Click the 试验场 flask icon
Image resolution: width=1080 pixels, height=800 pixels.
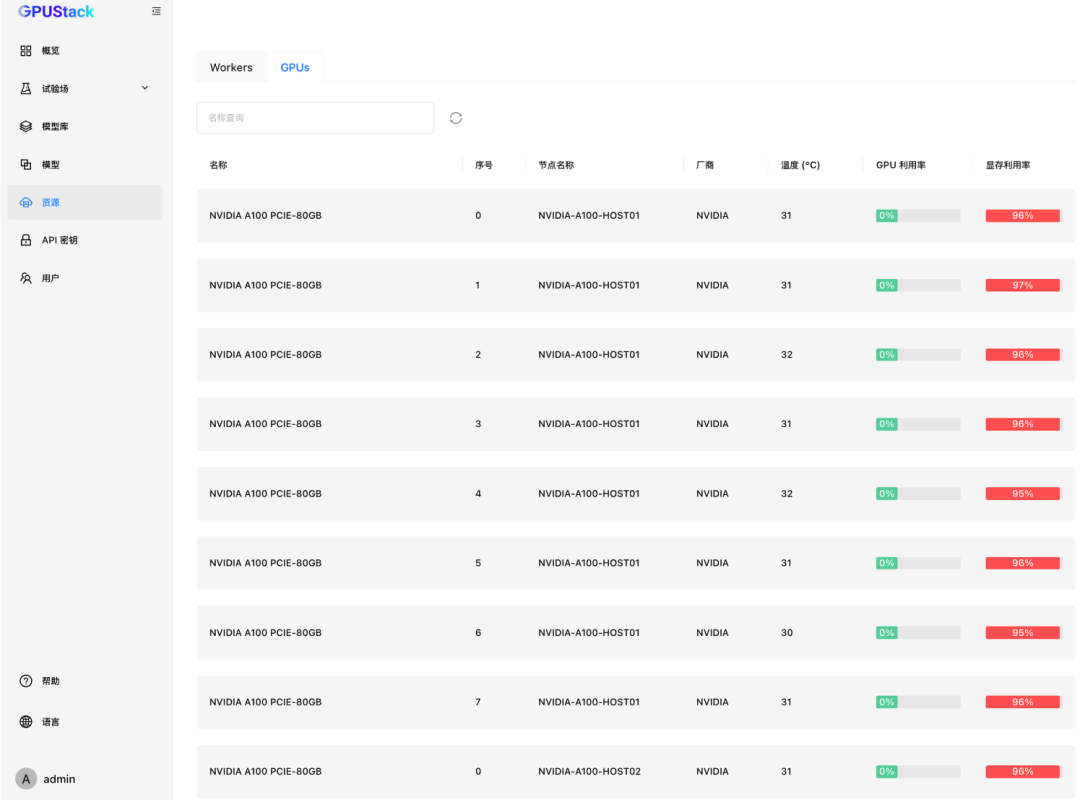pyautogui.click(x=26, y=89)
